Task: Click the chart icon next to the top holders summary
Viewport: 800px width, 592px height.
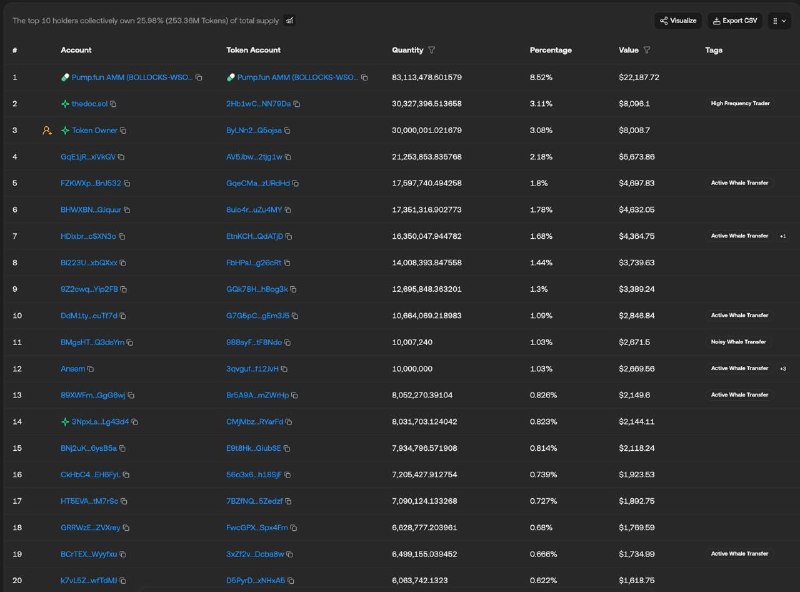Action: pos(290,20)
